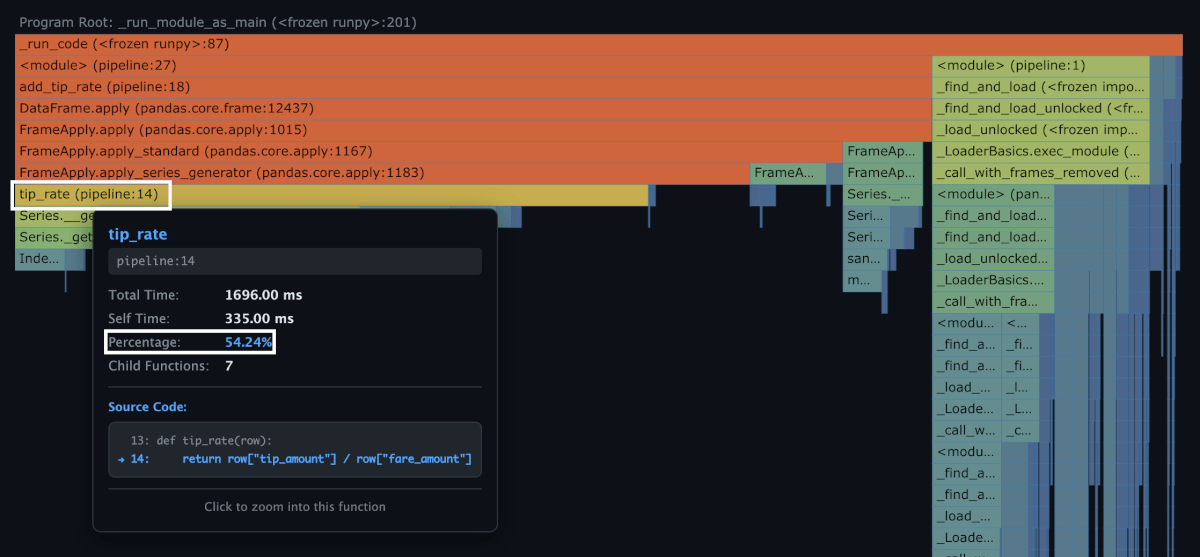Click the "_LoaderBasics.exec_module (..." frame
Viewport: 1200px width, 557px height.
pyautogui.click(x=1041, y=151)
